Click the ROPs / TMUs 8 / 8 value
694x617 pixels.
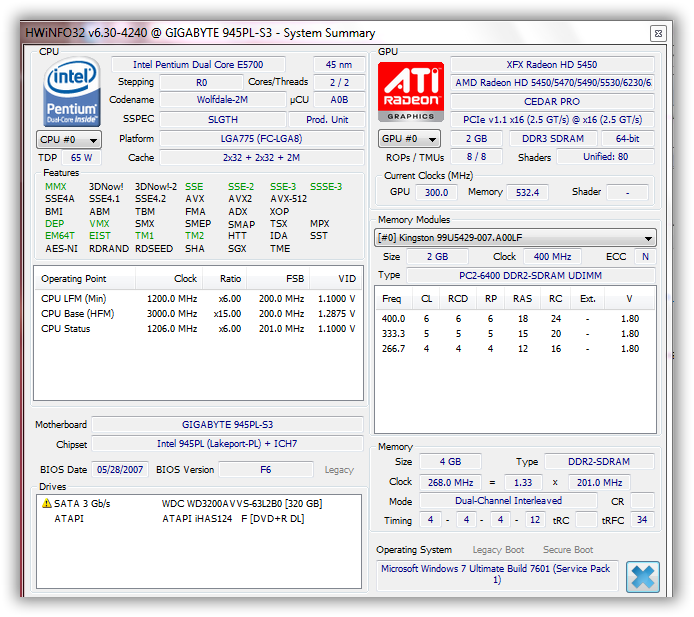click(x=476, y=157)
